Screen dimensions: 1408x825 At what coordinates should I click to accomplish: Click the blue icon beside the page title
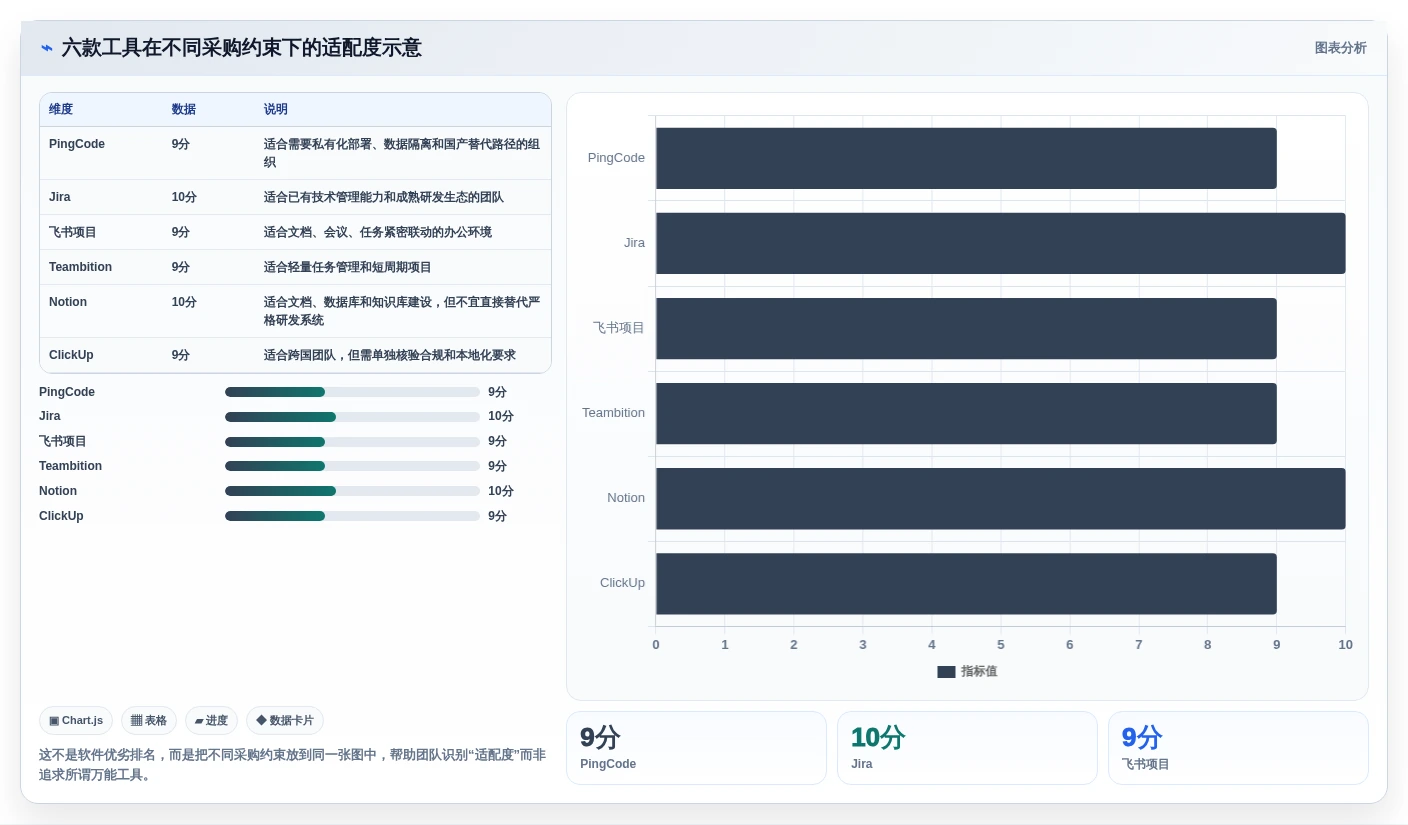[x=46, y=48]
